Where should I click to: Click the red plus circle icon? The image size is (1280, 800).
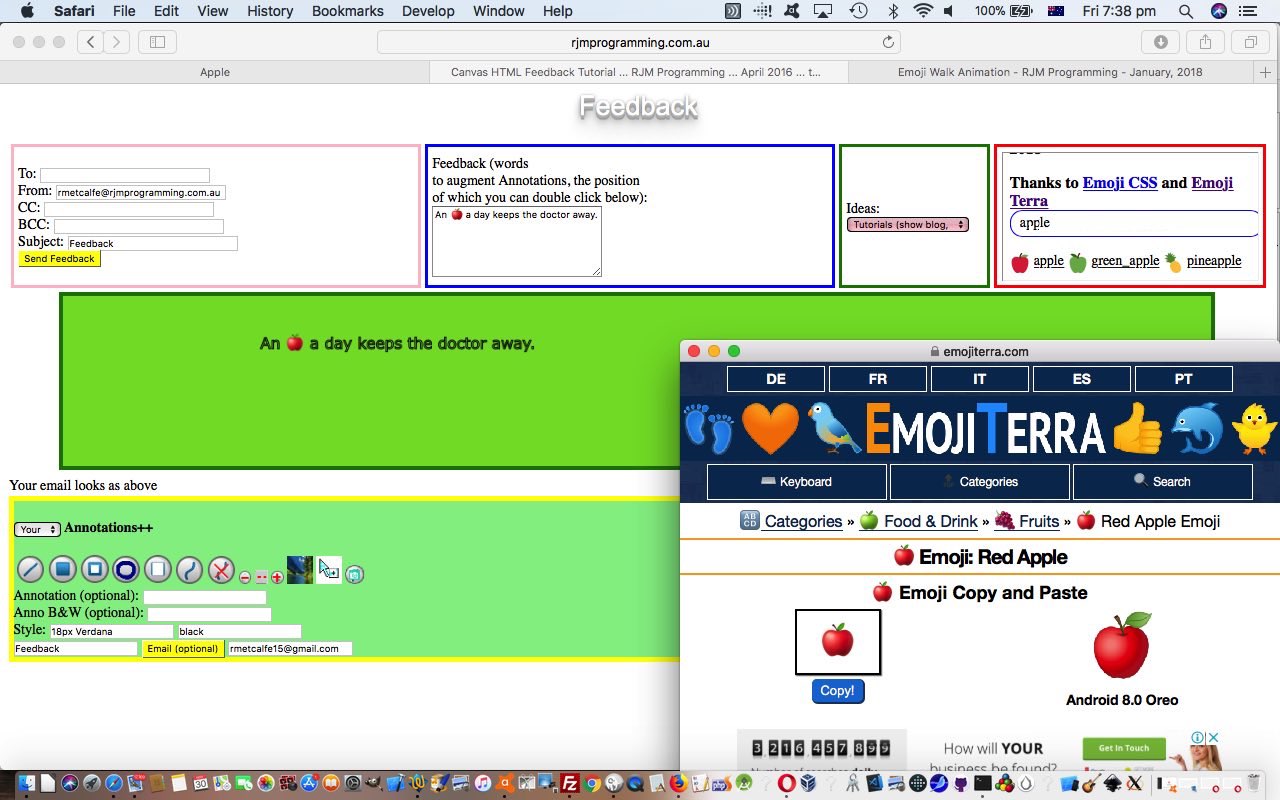[277, 577]
